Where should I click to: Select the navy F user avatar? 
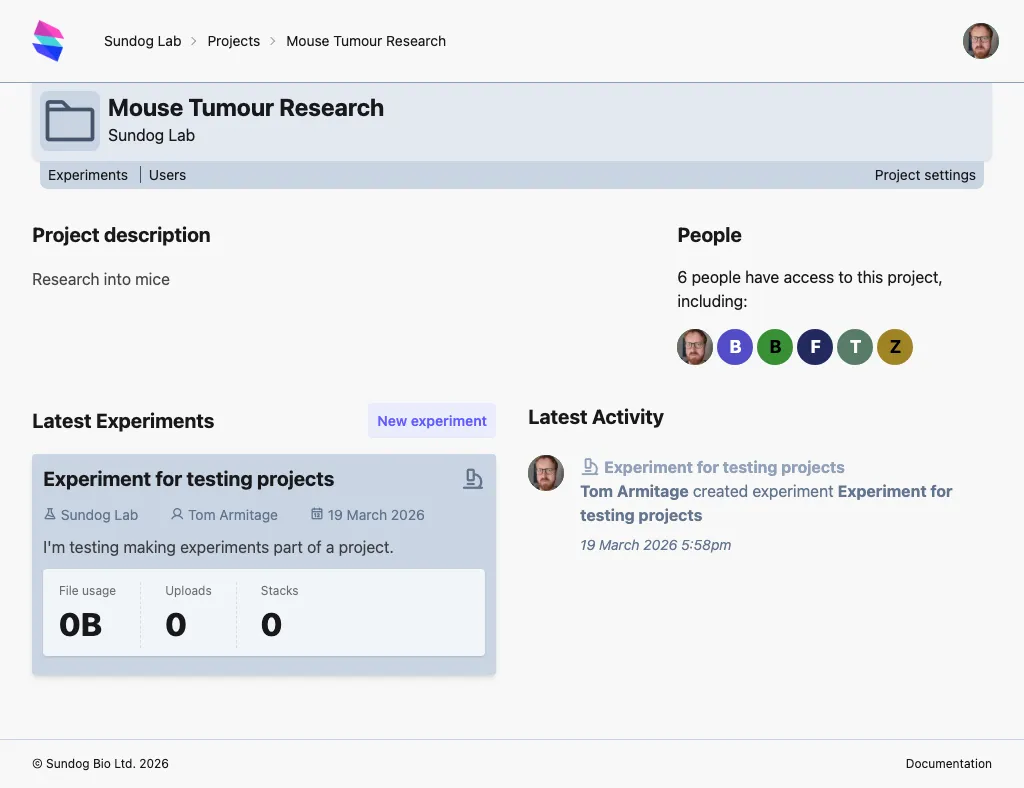coord(815,347)
